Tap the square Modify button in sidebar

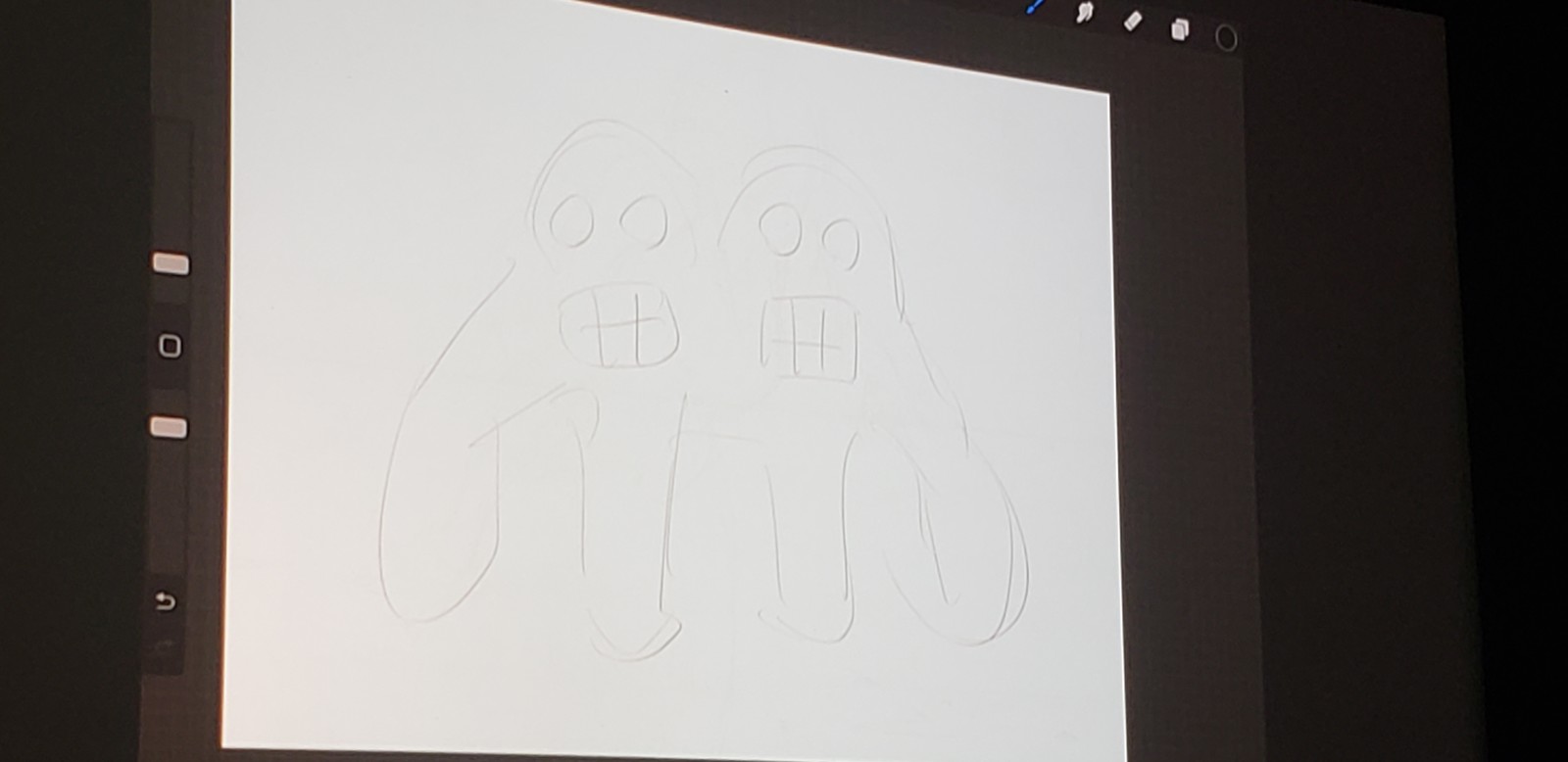coord(170,345)
